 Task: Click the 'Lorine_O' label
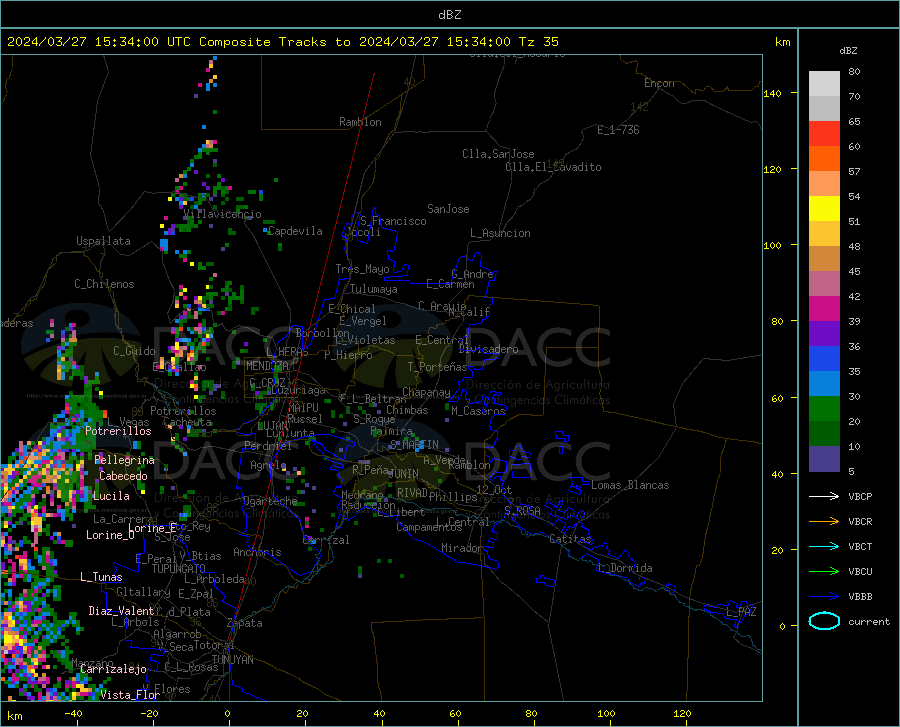pyautogui.click(x=110, y=535)
